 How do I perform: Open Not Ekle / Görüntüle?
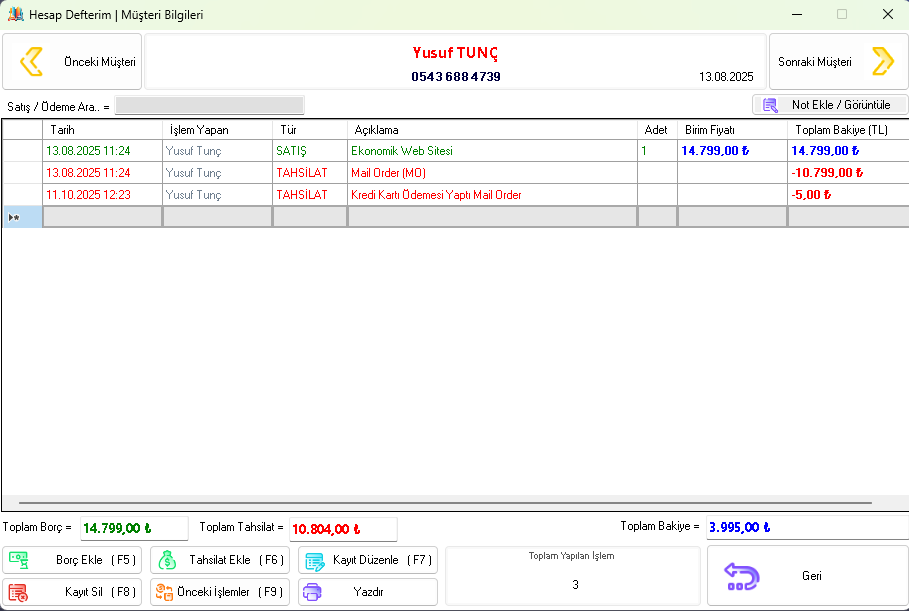tap(829, 105)
